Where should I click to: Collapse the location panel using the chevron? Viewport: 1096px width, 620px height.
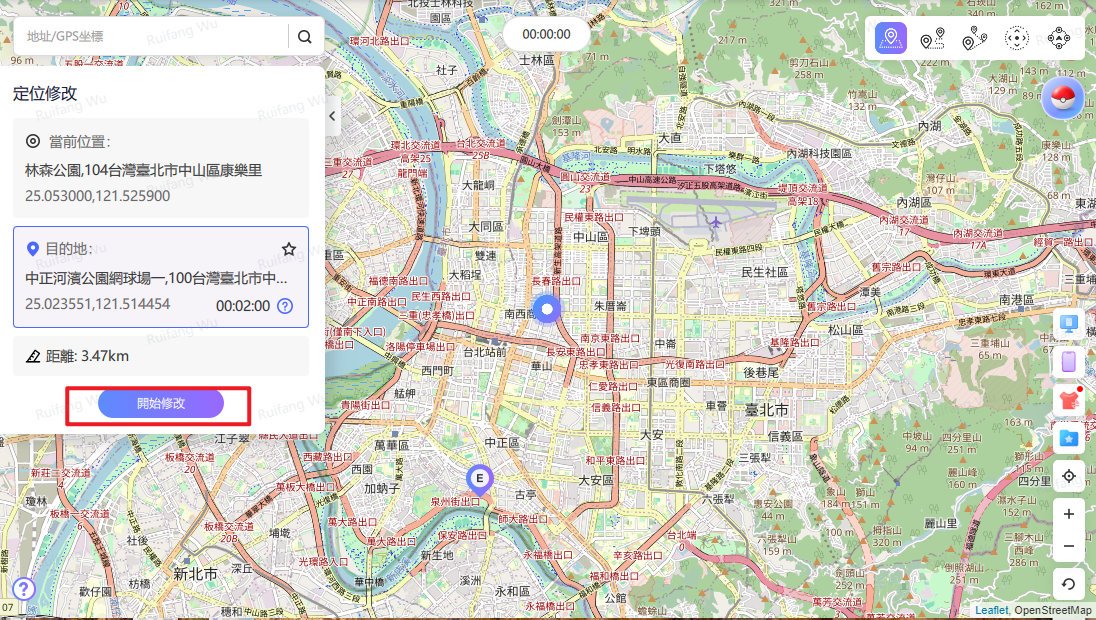331,115
